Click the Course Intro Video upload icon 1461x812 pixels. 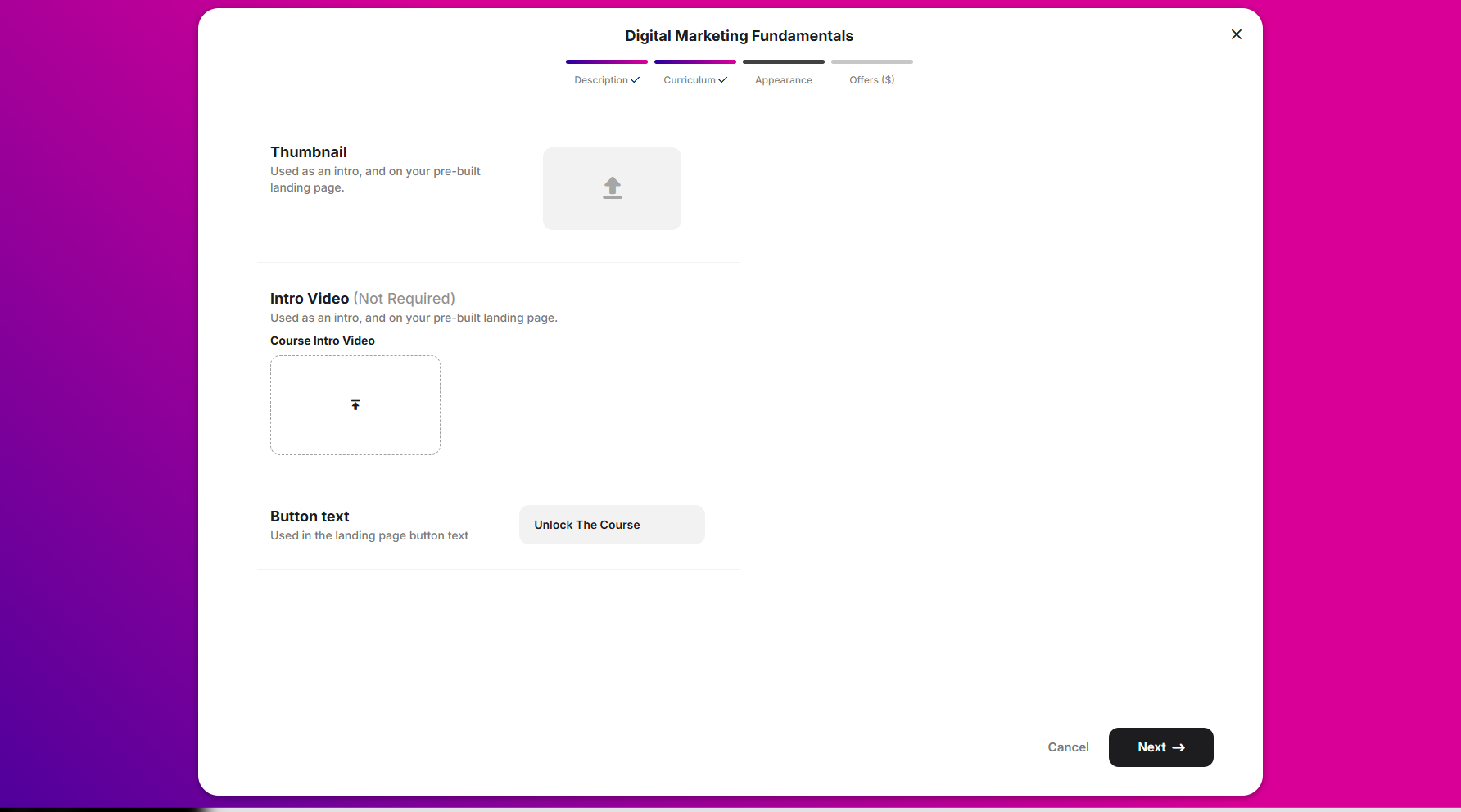(x=355, y=405)
